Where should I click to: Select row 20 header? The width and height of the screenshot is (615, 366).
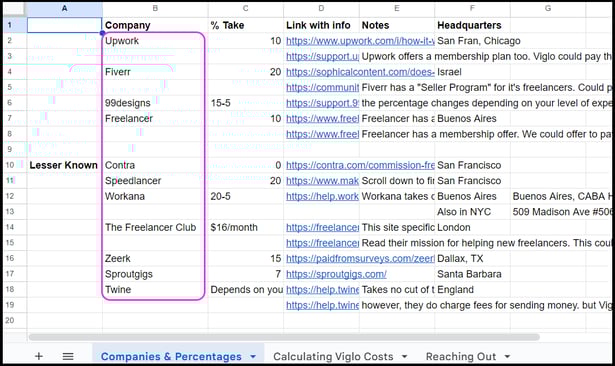pos(15,320)
